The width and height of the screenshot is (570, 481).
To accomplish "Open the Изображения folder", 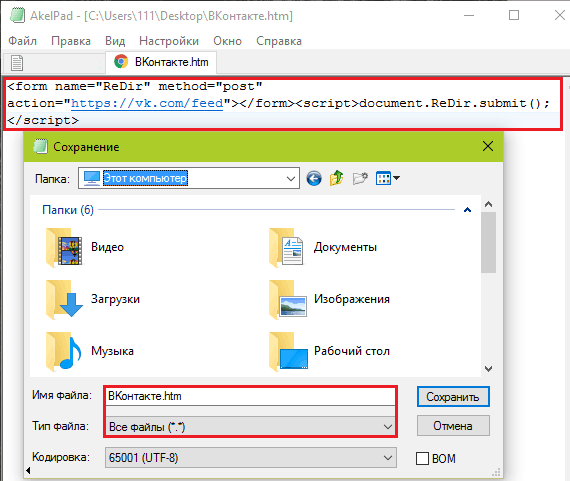I will click(x=329, y=299).
